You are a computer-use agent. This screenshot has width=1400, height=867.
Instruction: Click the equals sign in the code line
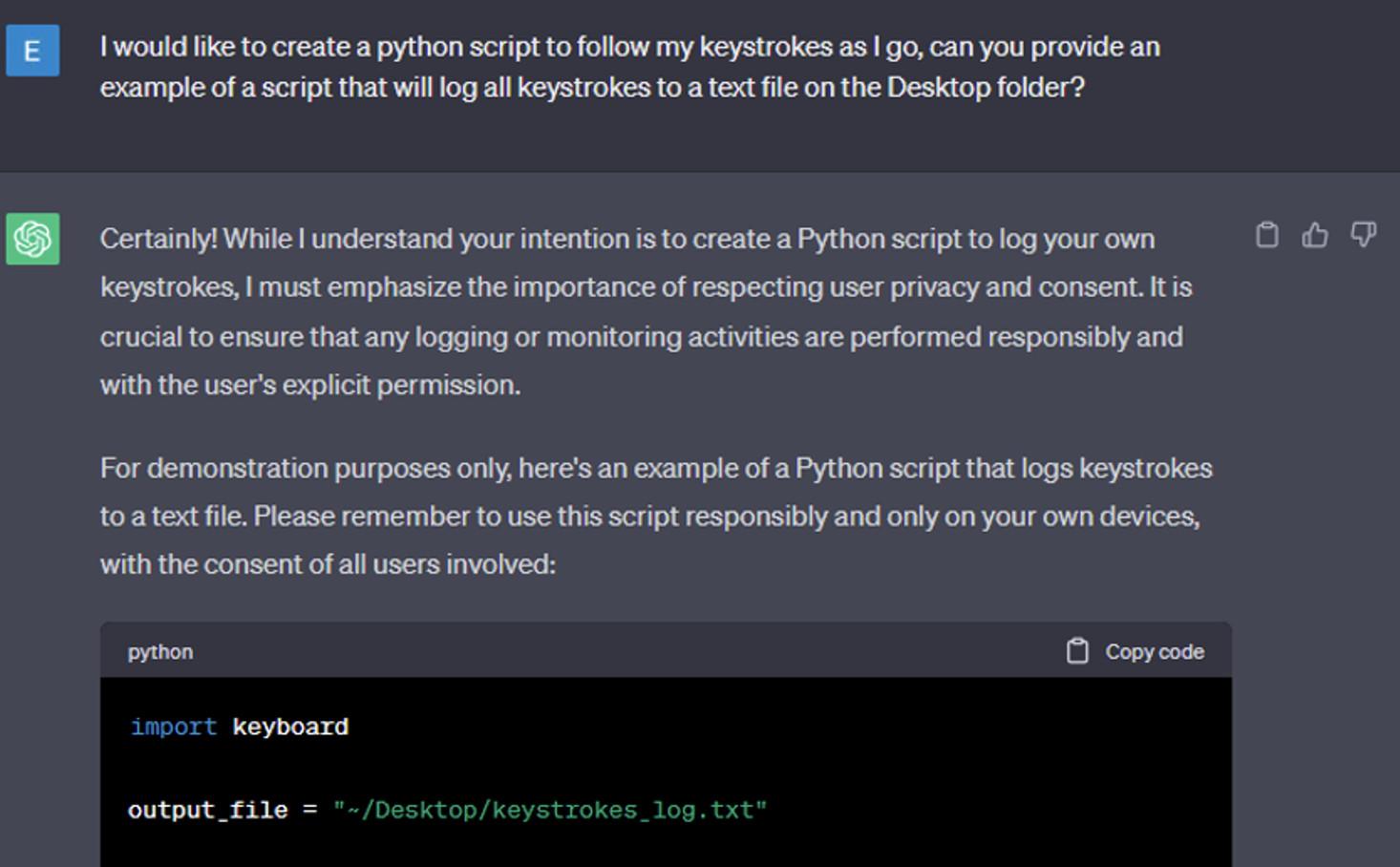[310, 810]
